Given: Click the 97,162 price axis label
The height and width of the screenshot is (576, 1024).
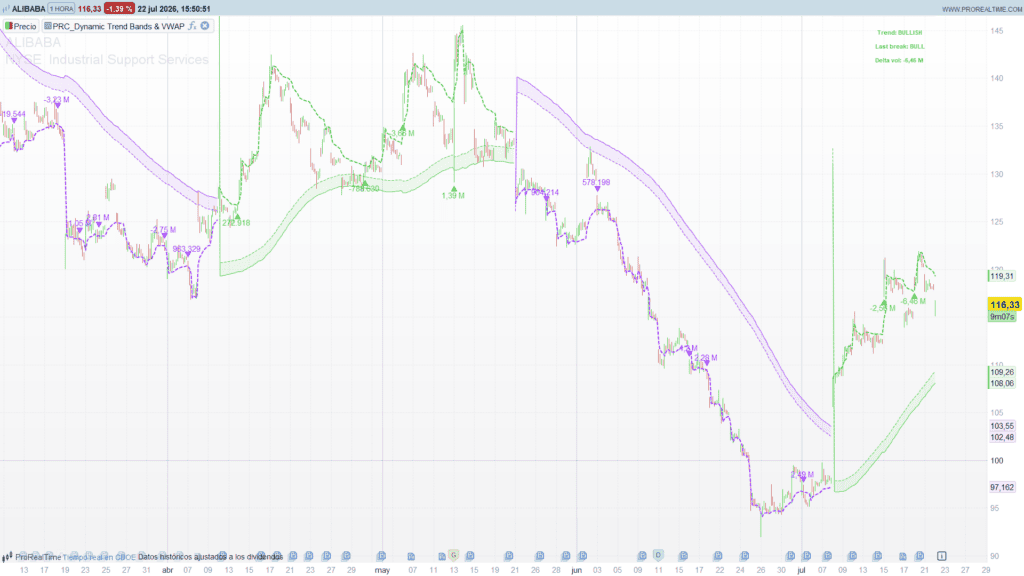Looking at the screenshot, I should [1002, 487].
